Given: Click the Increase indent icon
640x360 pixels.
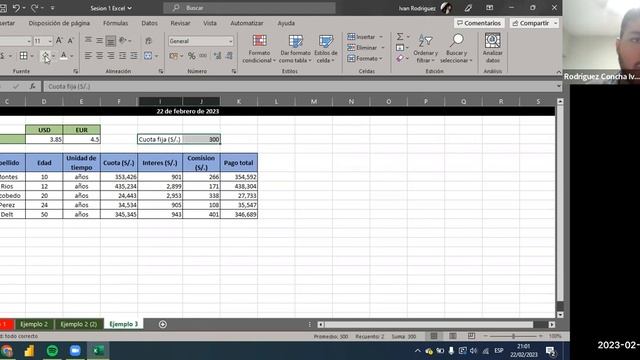Looking at the screenshot, I should click(133, 56).
